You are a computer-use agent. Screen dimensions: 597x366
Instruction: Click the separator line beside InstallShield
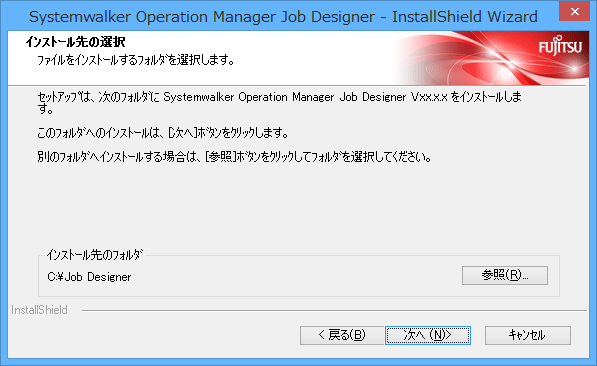(334, 310)
